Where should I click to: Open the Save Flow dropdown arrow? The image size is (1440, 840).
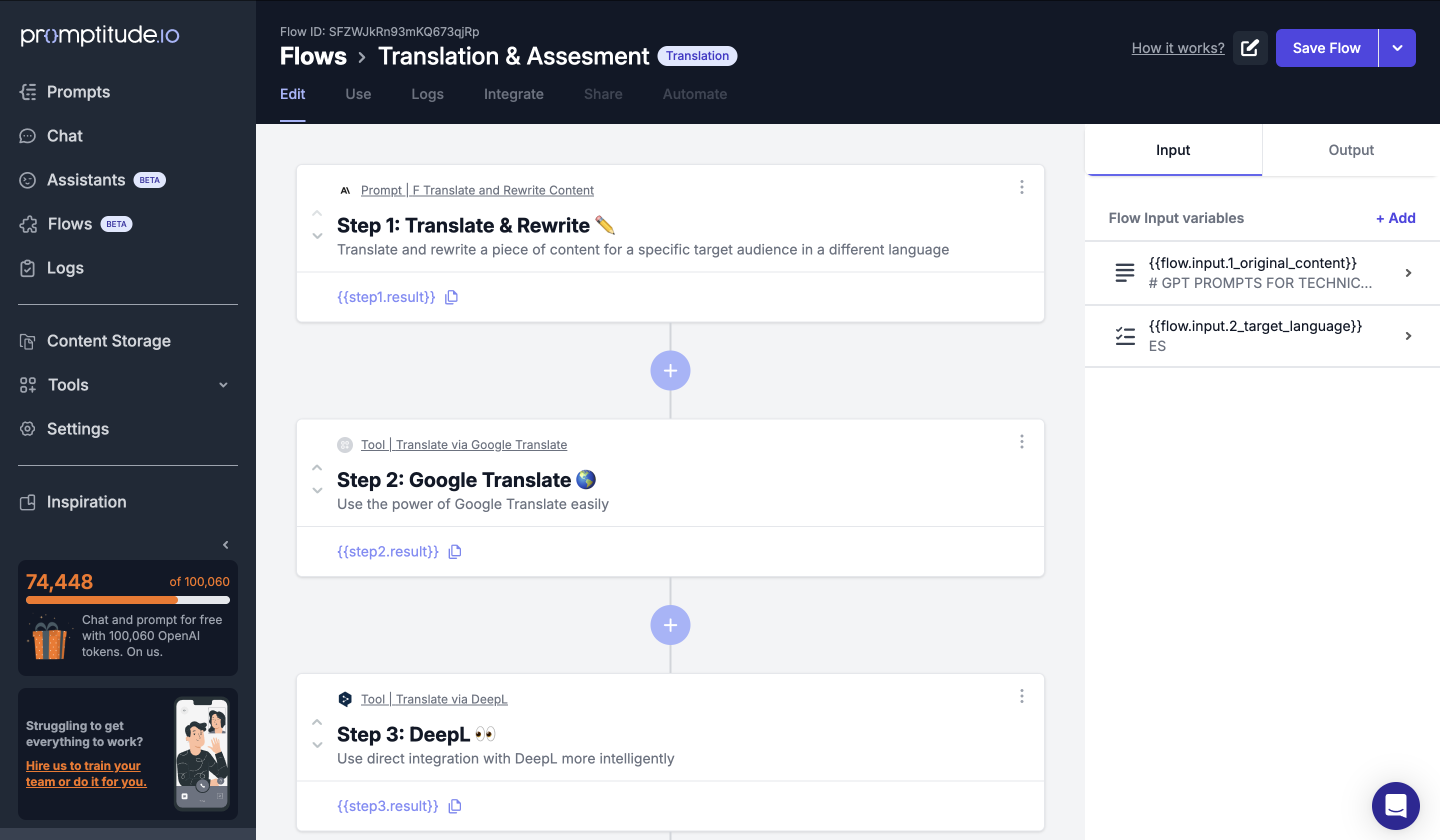click(x=1397, y=48)
